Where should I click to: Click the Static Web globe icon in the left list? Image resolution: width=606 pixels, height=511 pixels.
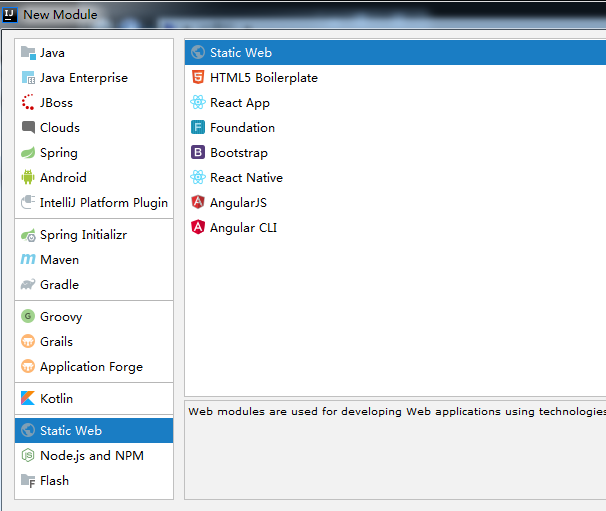click(28, 430)
